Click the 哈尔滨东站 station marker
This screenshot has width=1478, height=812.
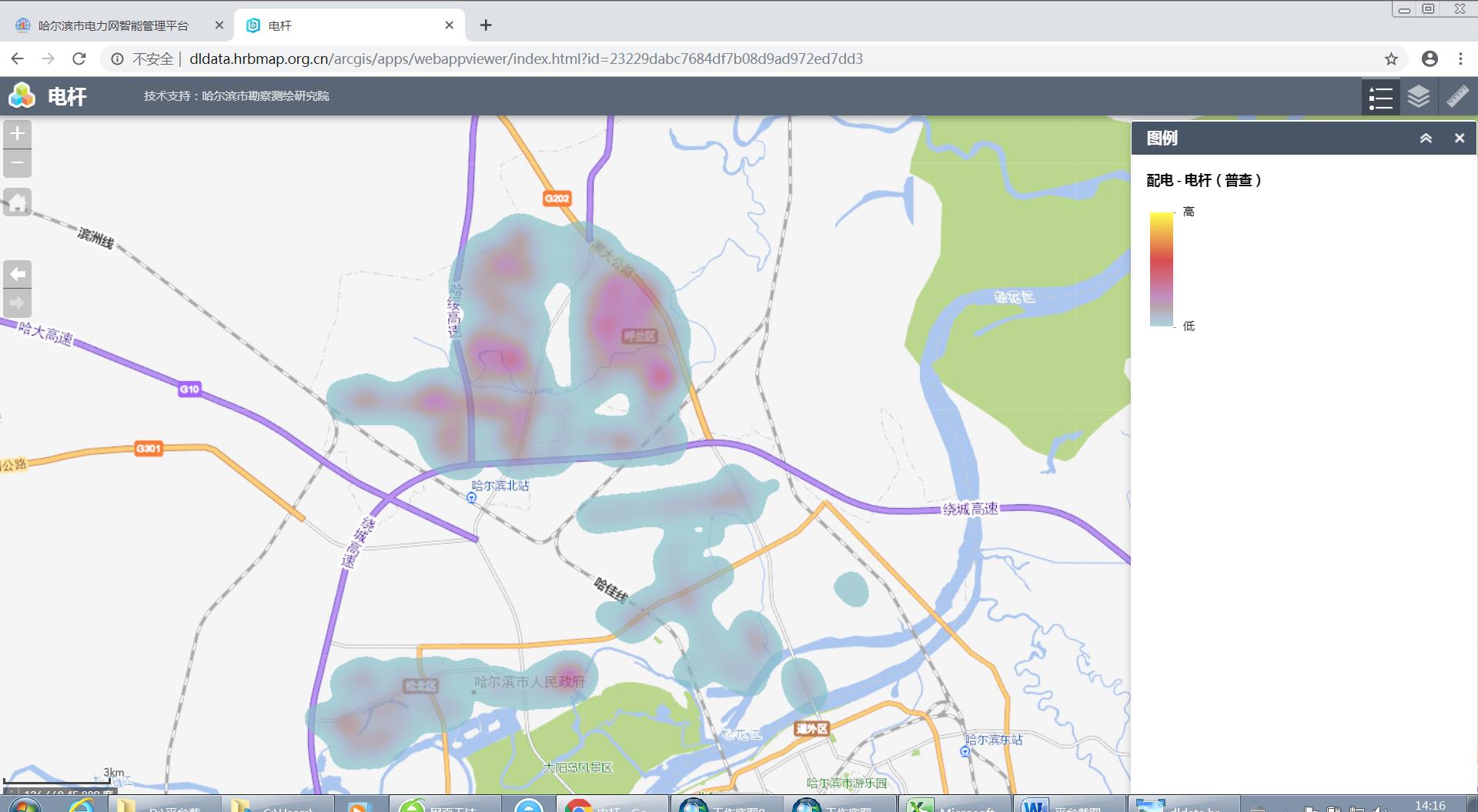[x=965, y=752]
